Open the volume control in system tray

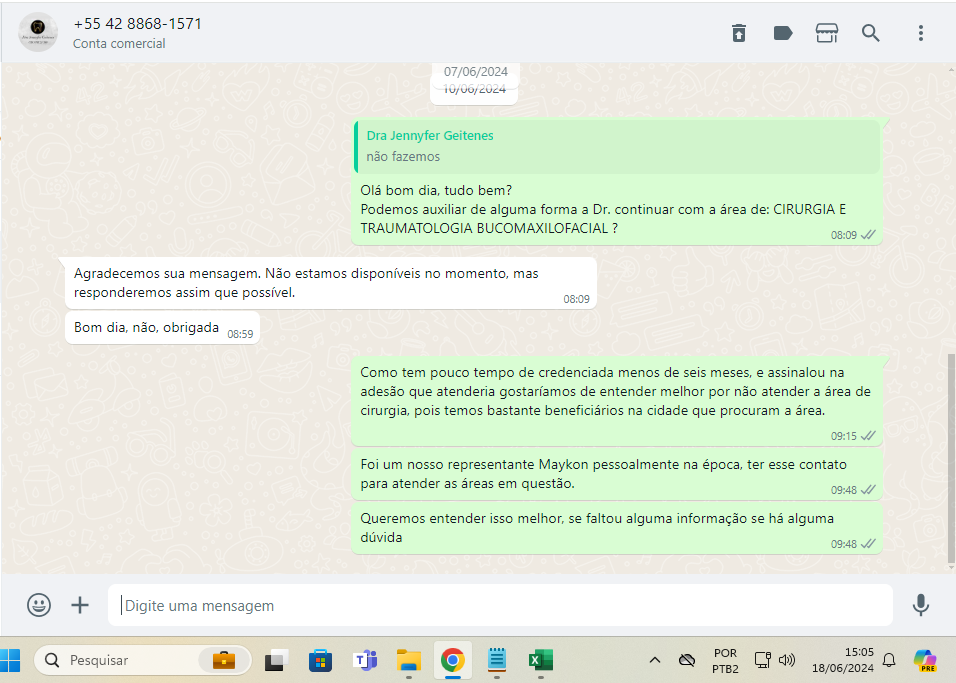pos(787,660)
